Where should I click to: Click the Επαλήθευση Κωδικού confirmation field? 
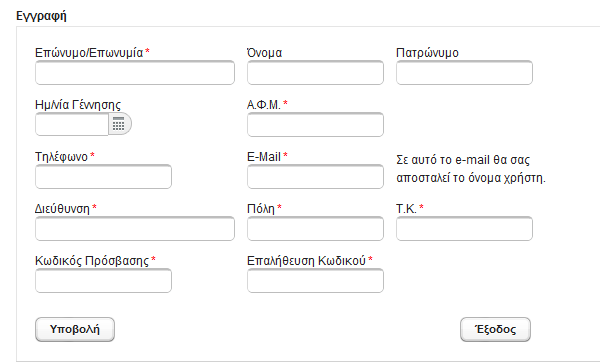tap(315, 280)
